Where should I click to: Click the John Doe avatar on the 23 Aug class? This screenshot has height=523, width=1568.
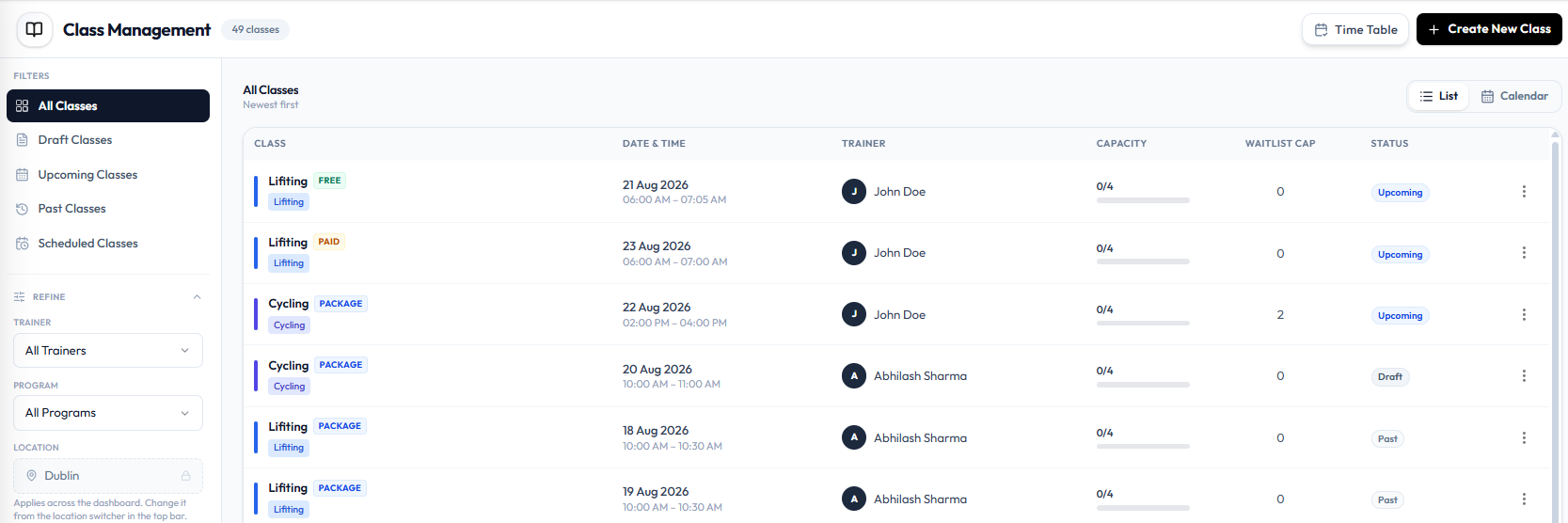[x=854, y=253]
